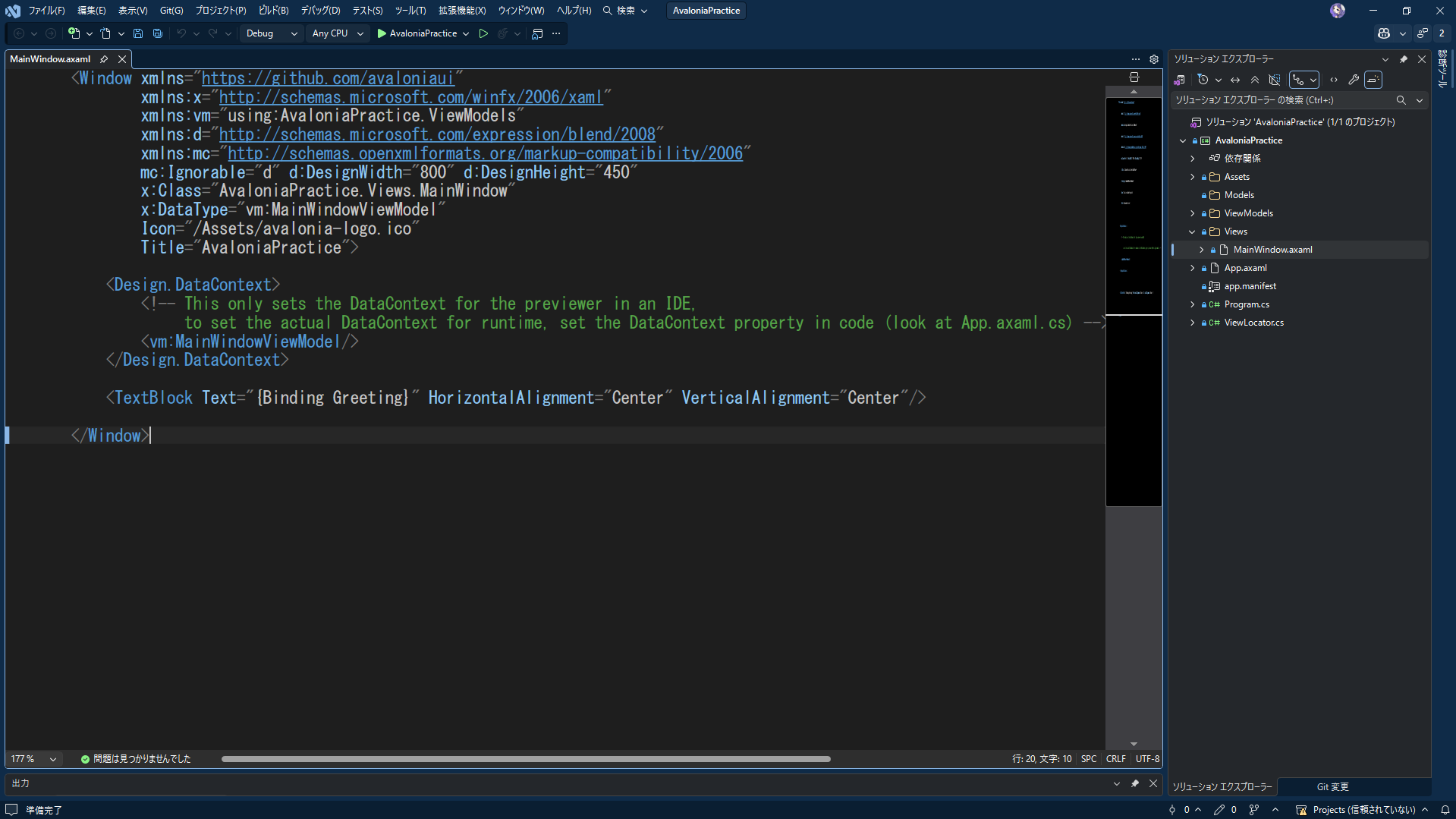The height and width of the screenshot is (819, 1456).
Task: Collapse the AvaloniaPractice project node
Action: 1183,140
